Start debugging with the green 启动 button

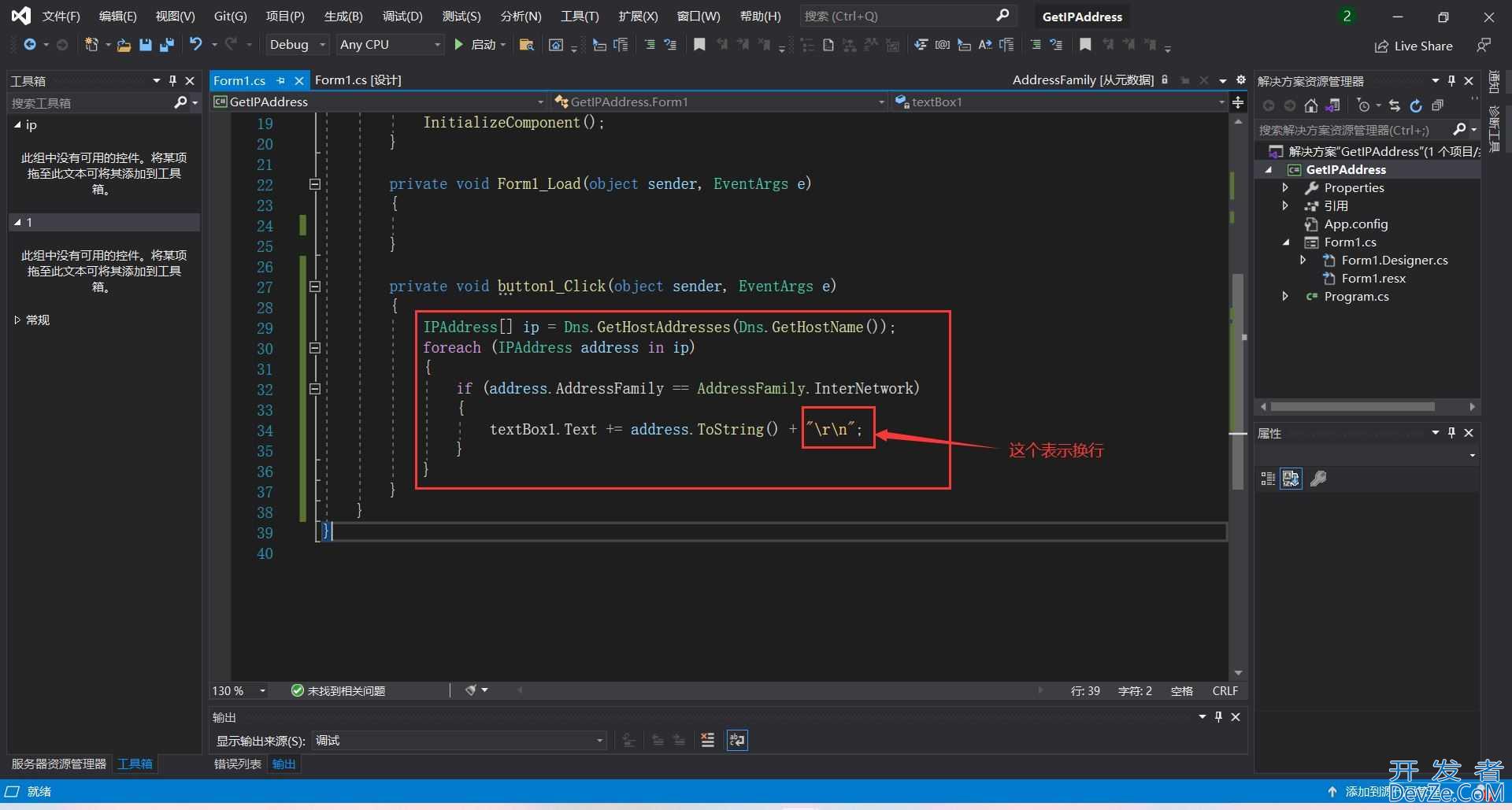coord(480,45)
